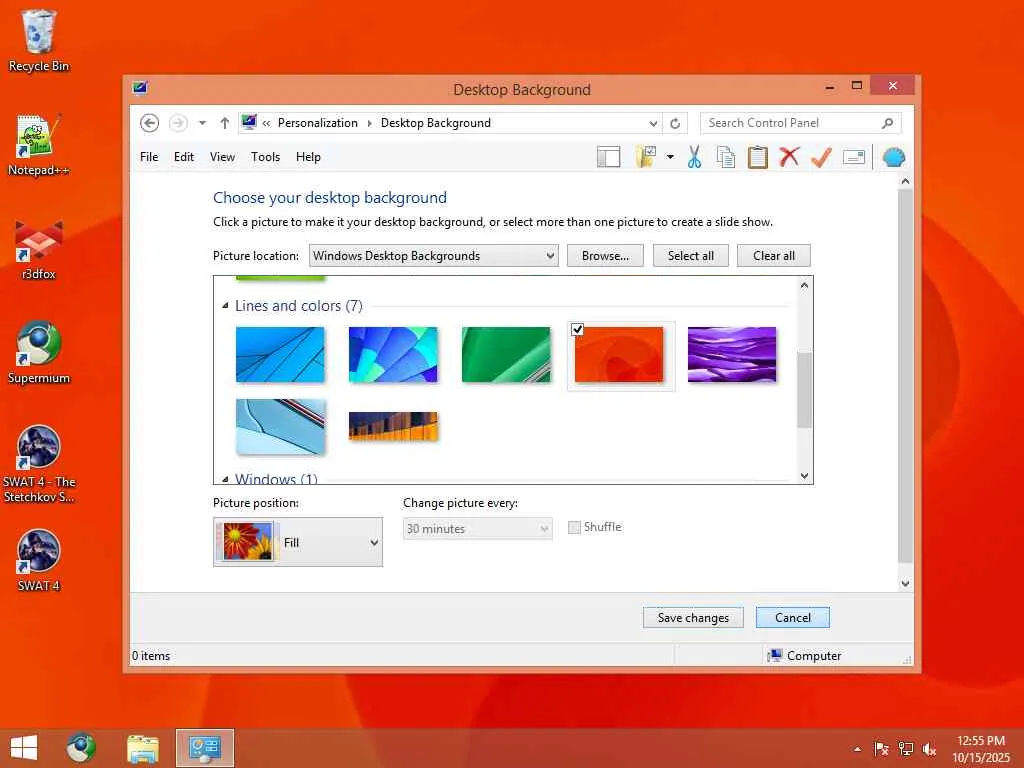Screen dimensions: 1024x768
Task: Select the green wallpaper thumbnail
Action: click(506, 355)
